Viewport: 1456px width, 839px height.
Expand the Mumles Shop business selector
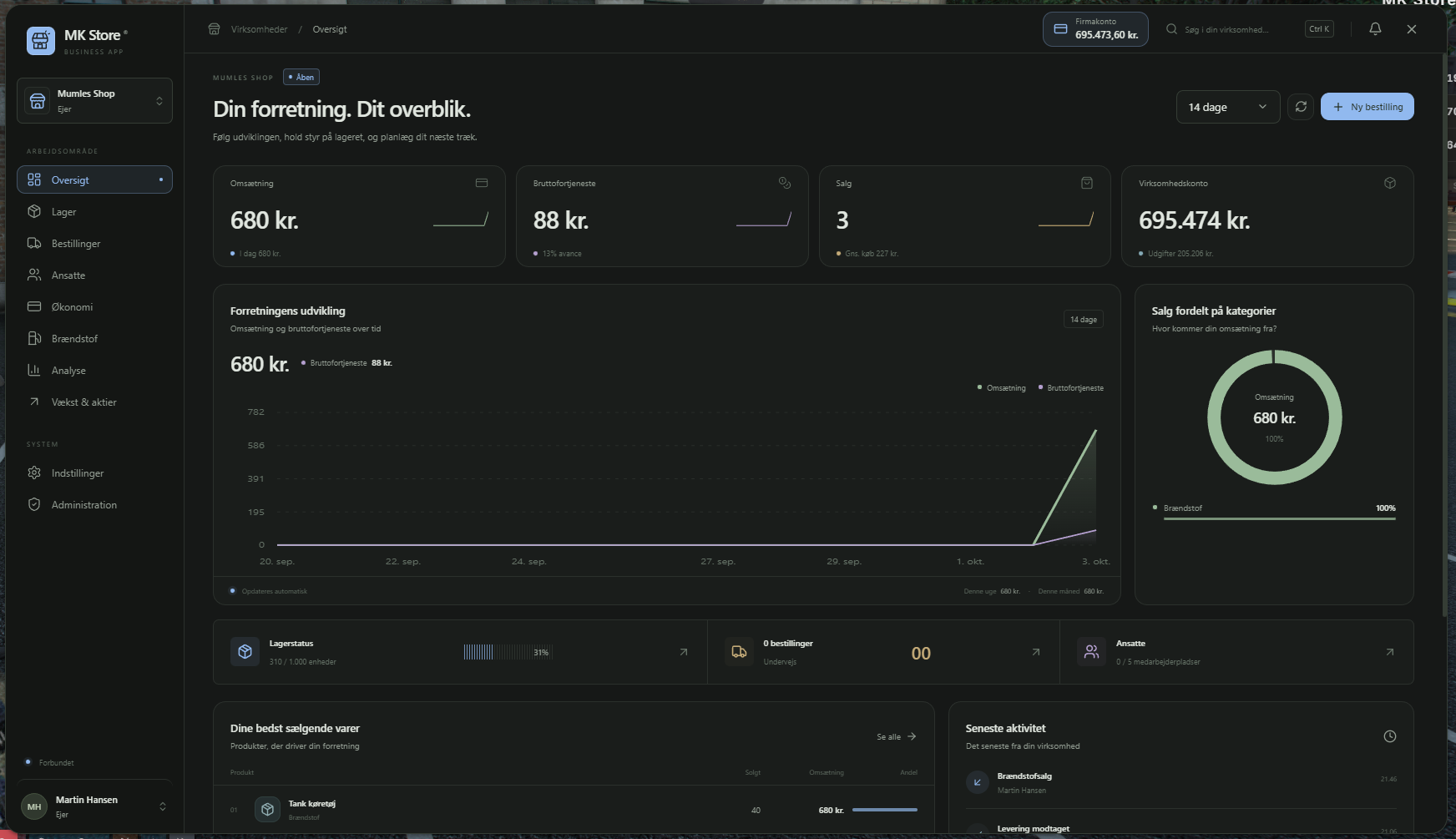pos(94,101)
